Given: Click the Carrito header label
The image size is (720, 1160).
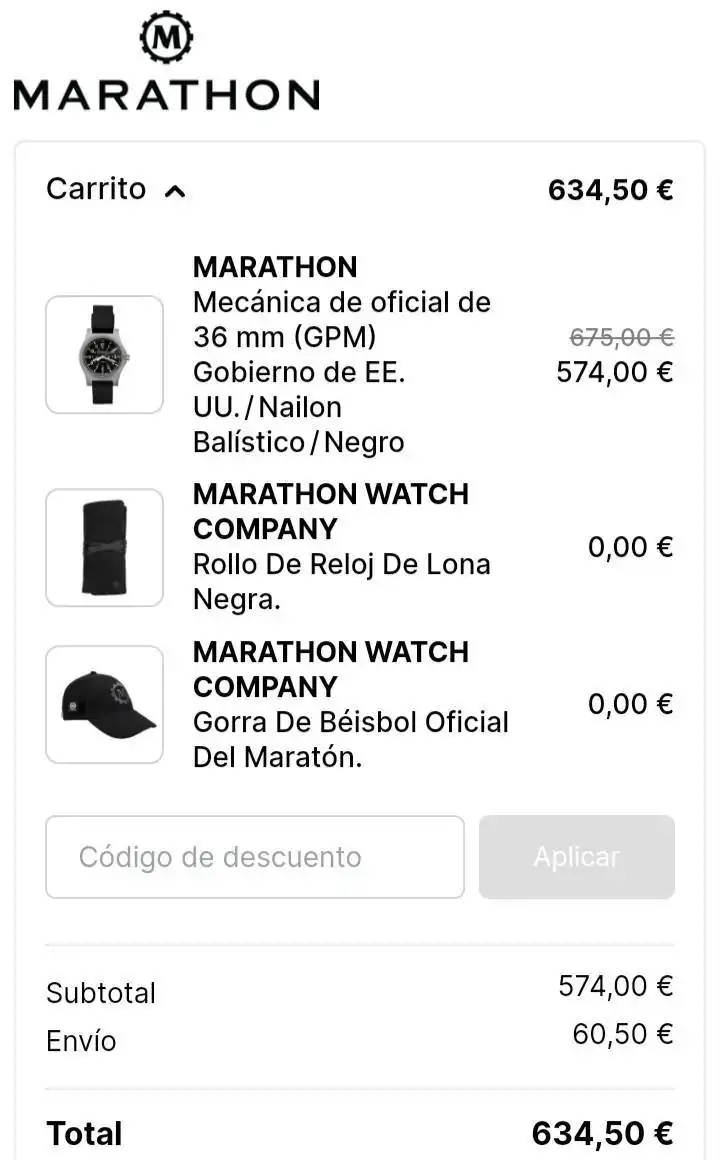Looking at the screenshot, I should pyautogui.click(x=96, y=189).
